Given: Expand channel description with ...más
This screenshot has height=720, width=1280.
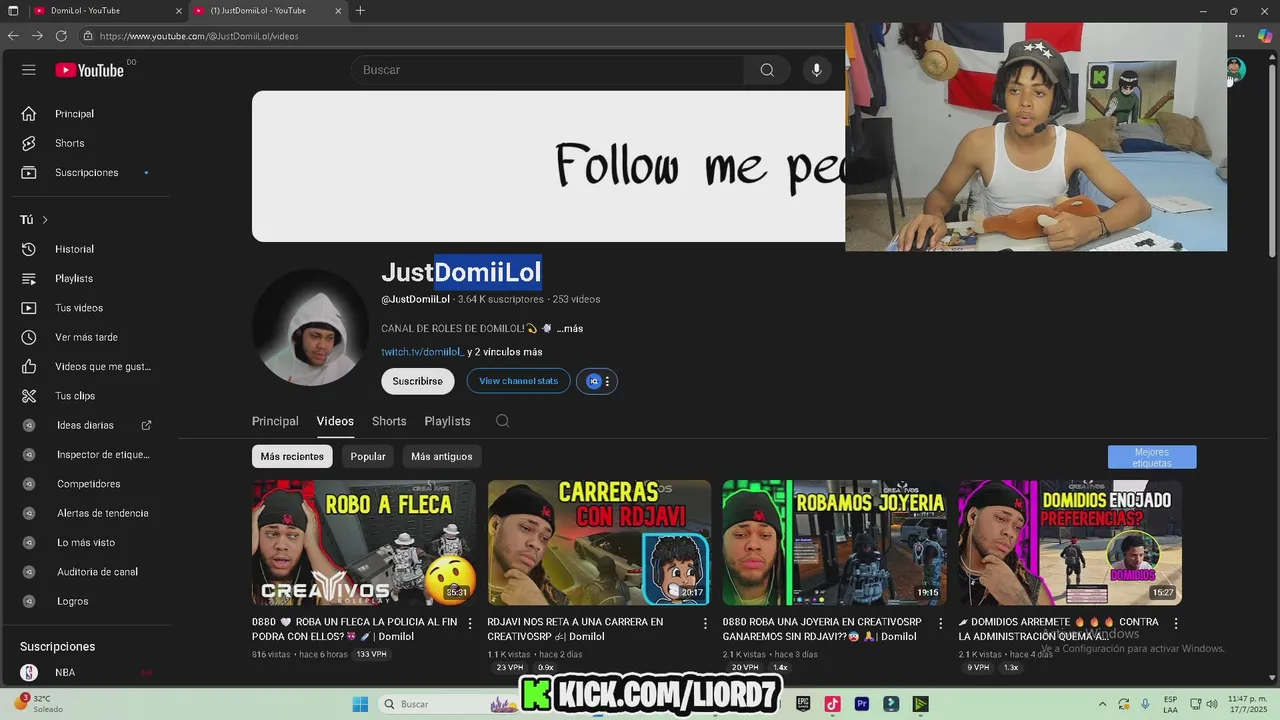Looking at the screenshot, I should [570, 328].
